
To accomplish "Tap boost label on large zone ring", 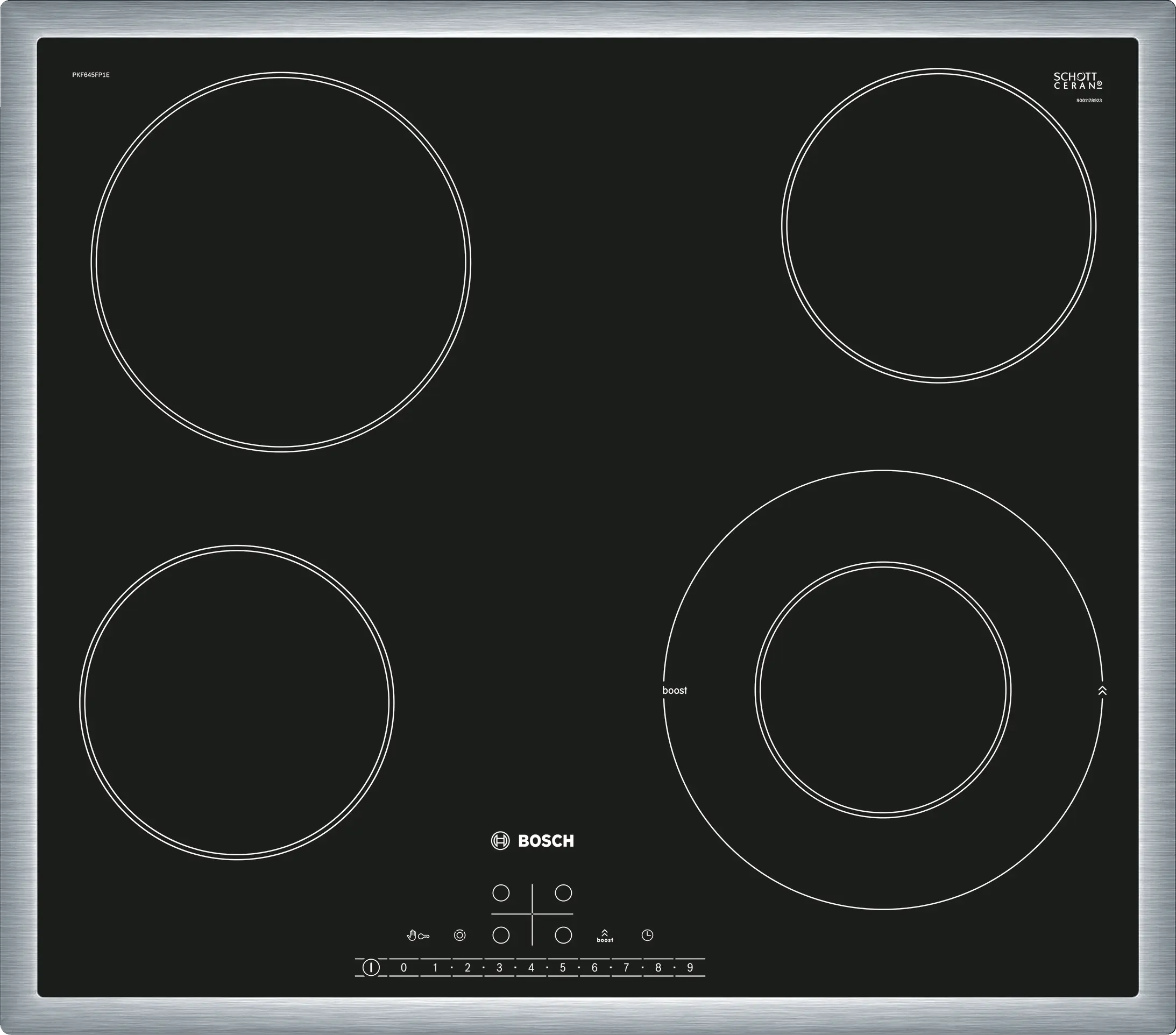I will 674,690.
